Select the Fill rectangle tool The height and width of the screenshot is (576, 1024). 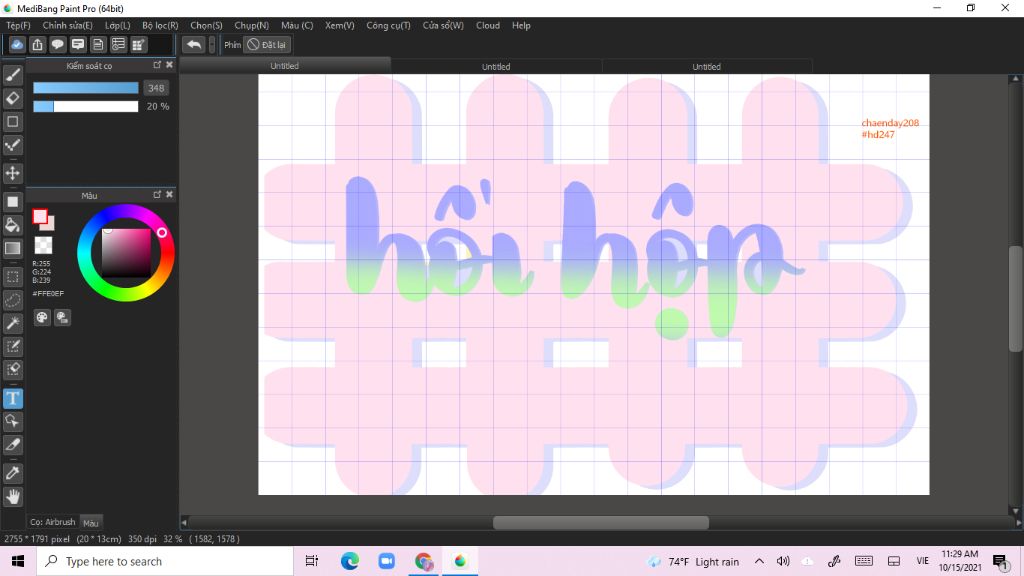pos(12,202)
